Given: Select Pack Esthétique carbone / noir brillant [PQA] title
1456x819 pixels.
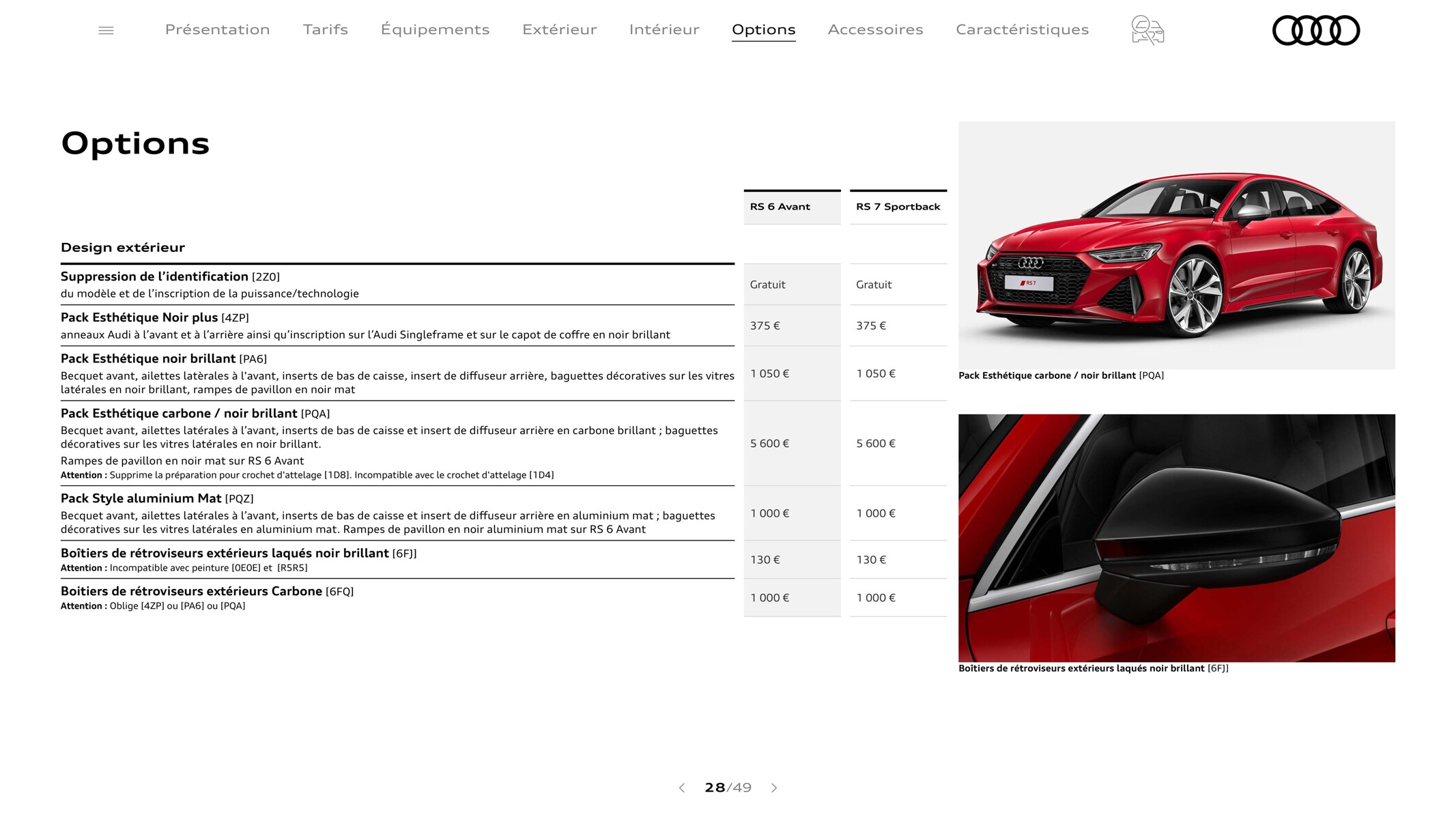Looking at the screenshot, I should pyautogui.click(x=195, y=414).
